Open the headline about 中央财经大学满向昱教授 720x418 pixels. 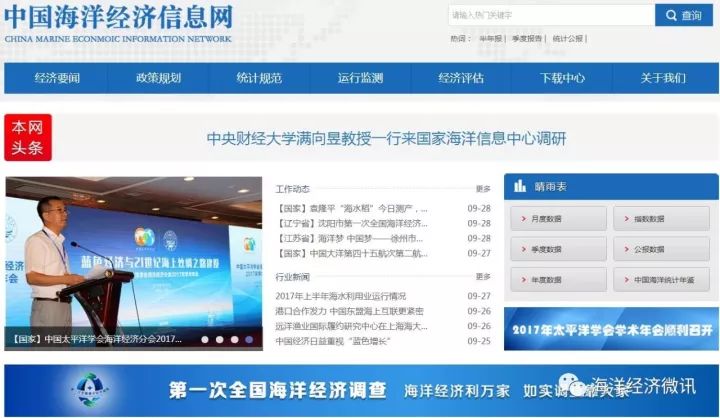click(x=386, y=139)
